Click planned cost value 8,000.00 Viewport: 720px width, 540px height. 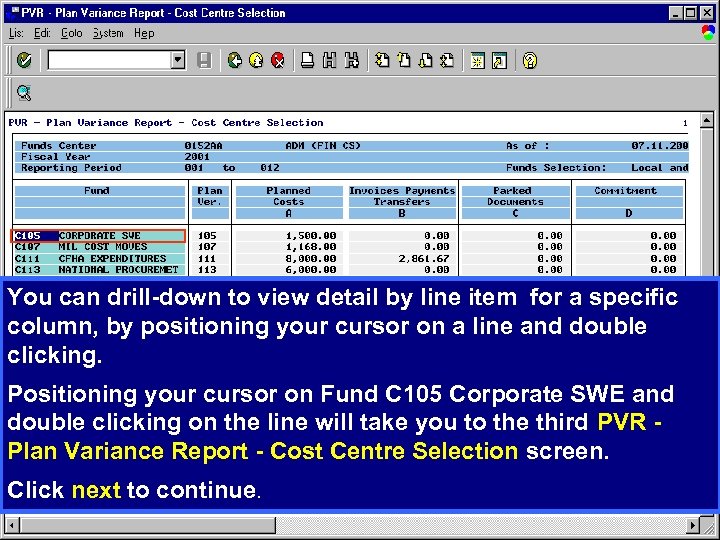[x=310, y=259]
